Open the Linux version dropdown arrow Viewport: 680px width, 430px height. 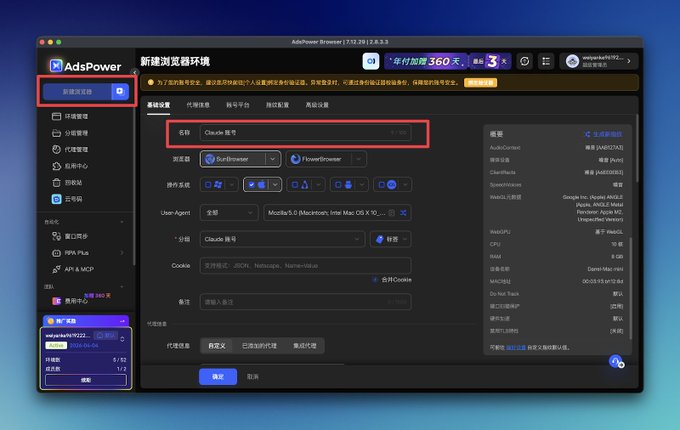(x=318, y=185)
